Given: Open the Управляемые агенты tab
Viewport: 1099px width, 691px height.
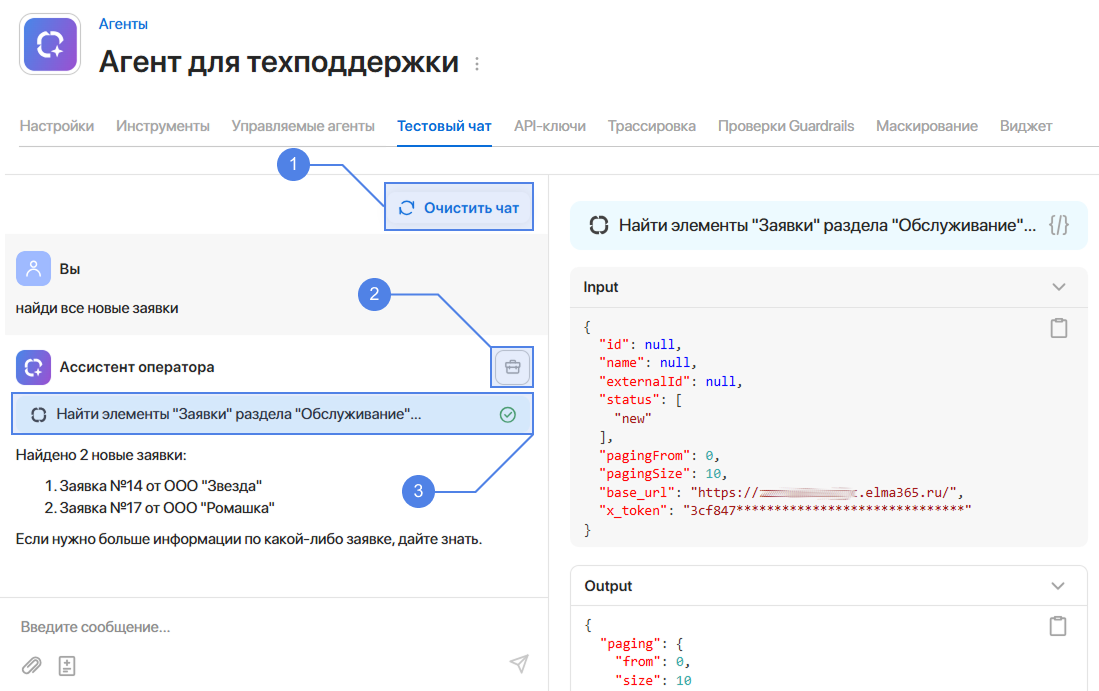Looking at the screenshot, I should pos(303,126).
